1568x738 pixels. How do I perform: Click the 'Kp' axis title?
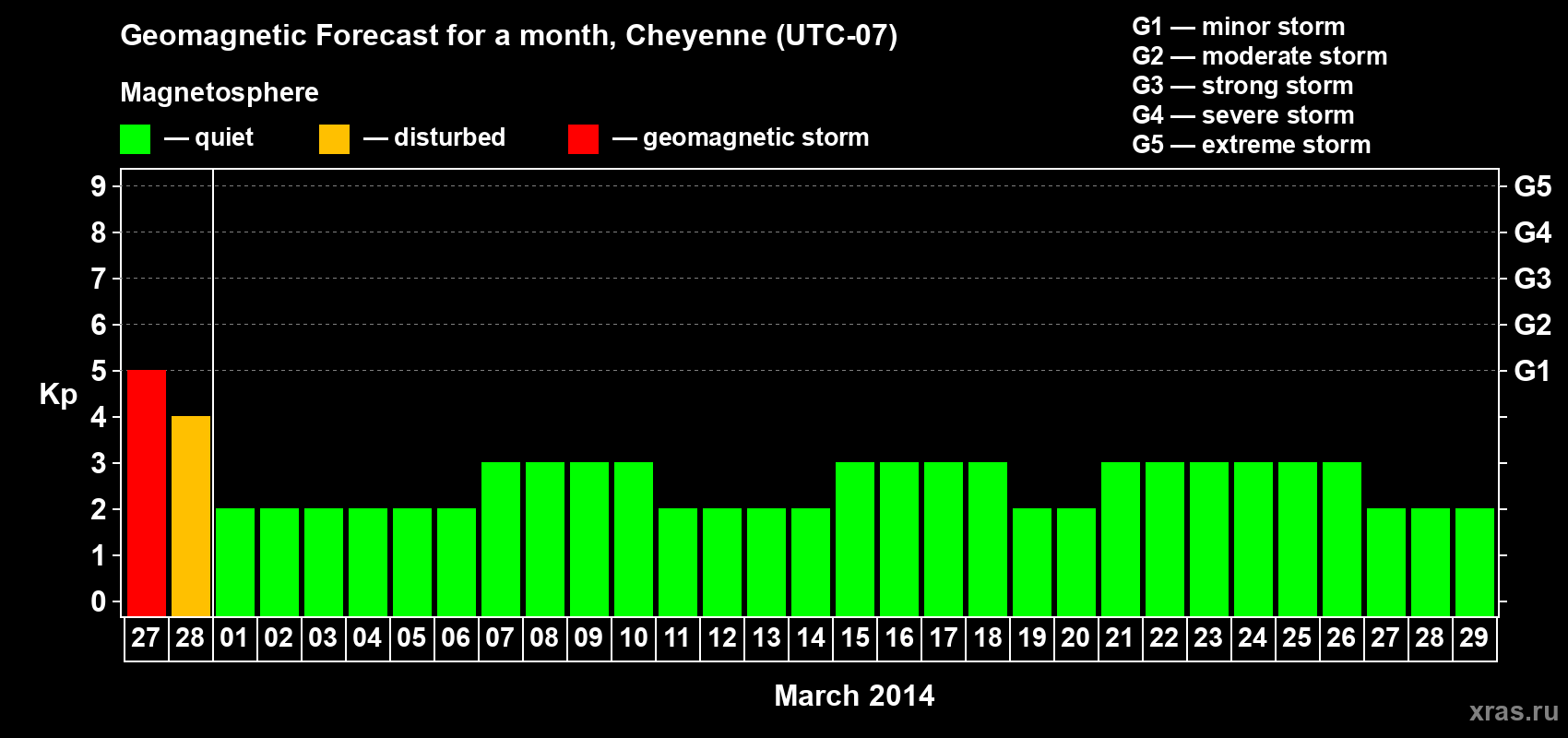coord(58,395)
